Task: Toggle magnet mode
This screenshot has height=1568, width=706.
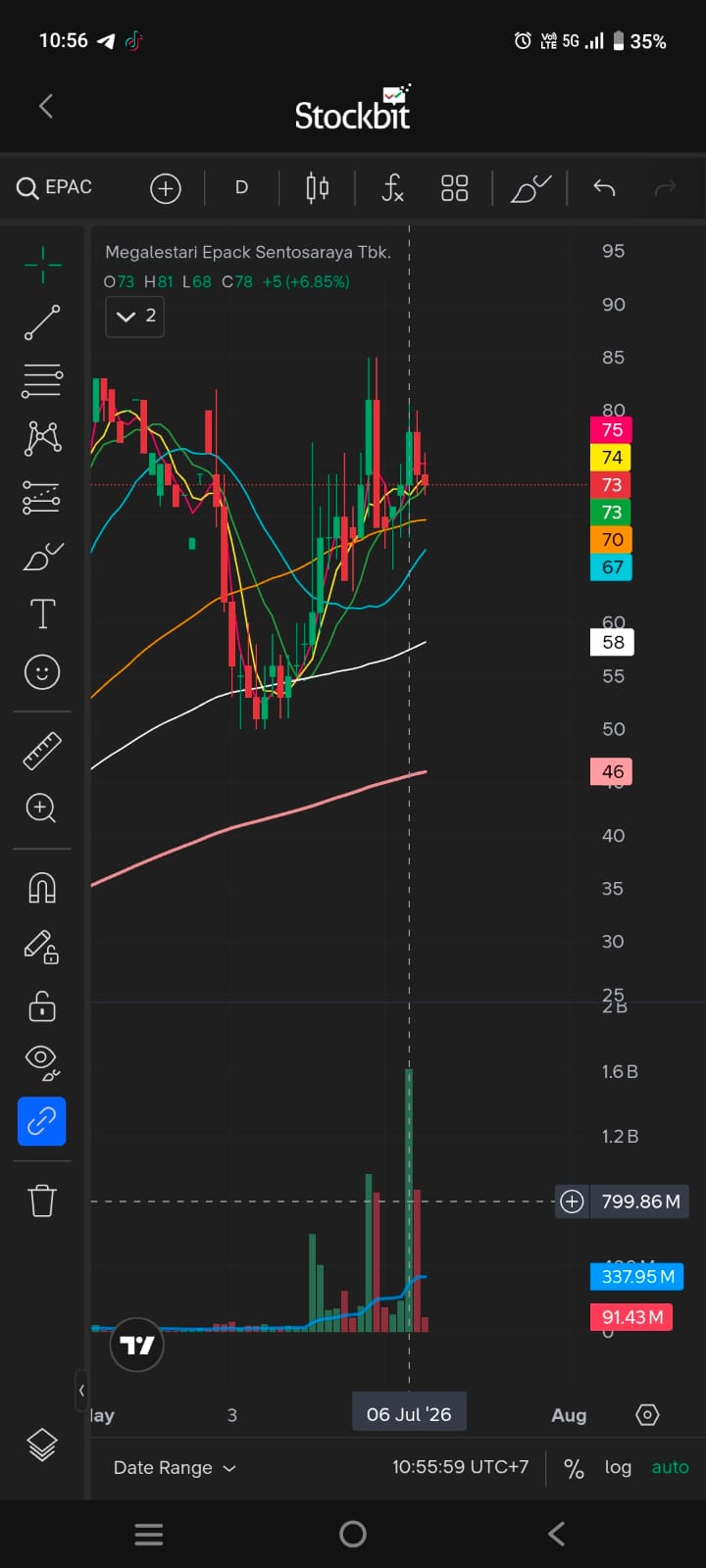Action: (x=42, y=888)
